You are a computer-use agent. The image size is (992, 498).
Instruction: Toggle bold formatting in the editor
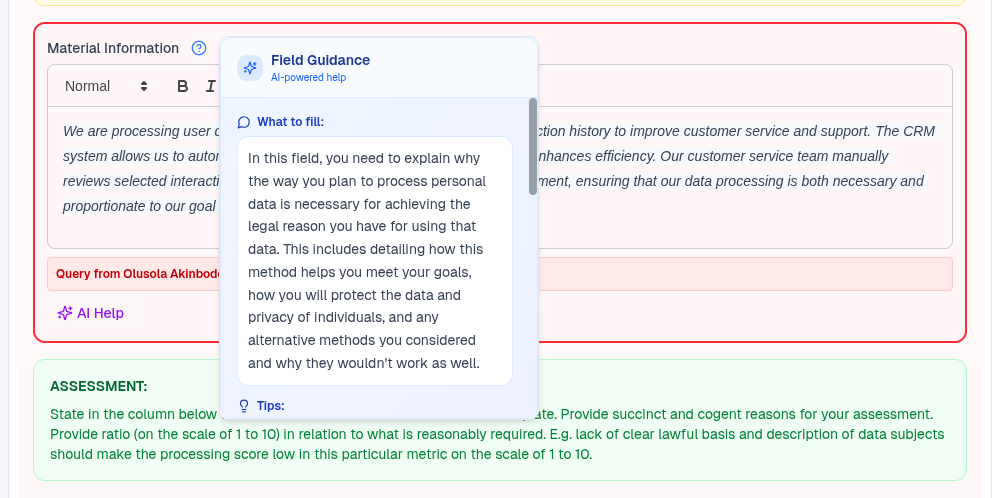coord(183,86)
